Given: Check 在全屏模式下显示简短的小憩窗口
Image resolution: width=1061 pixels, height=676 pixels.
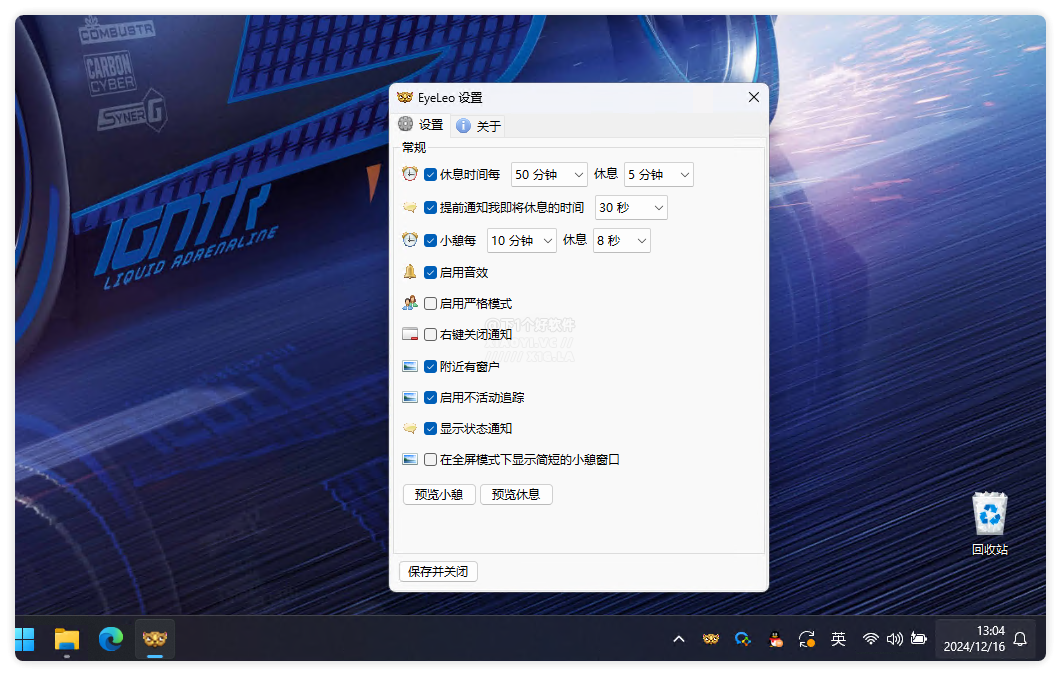Looking at the screenshot, I should point(430,460).
